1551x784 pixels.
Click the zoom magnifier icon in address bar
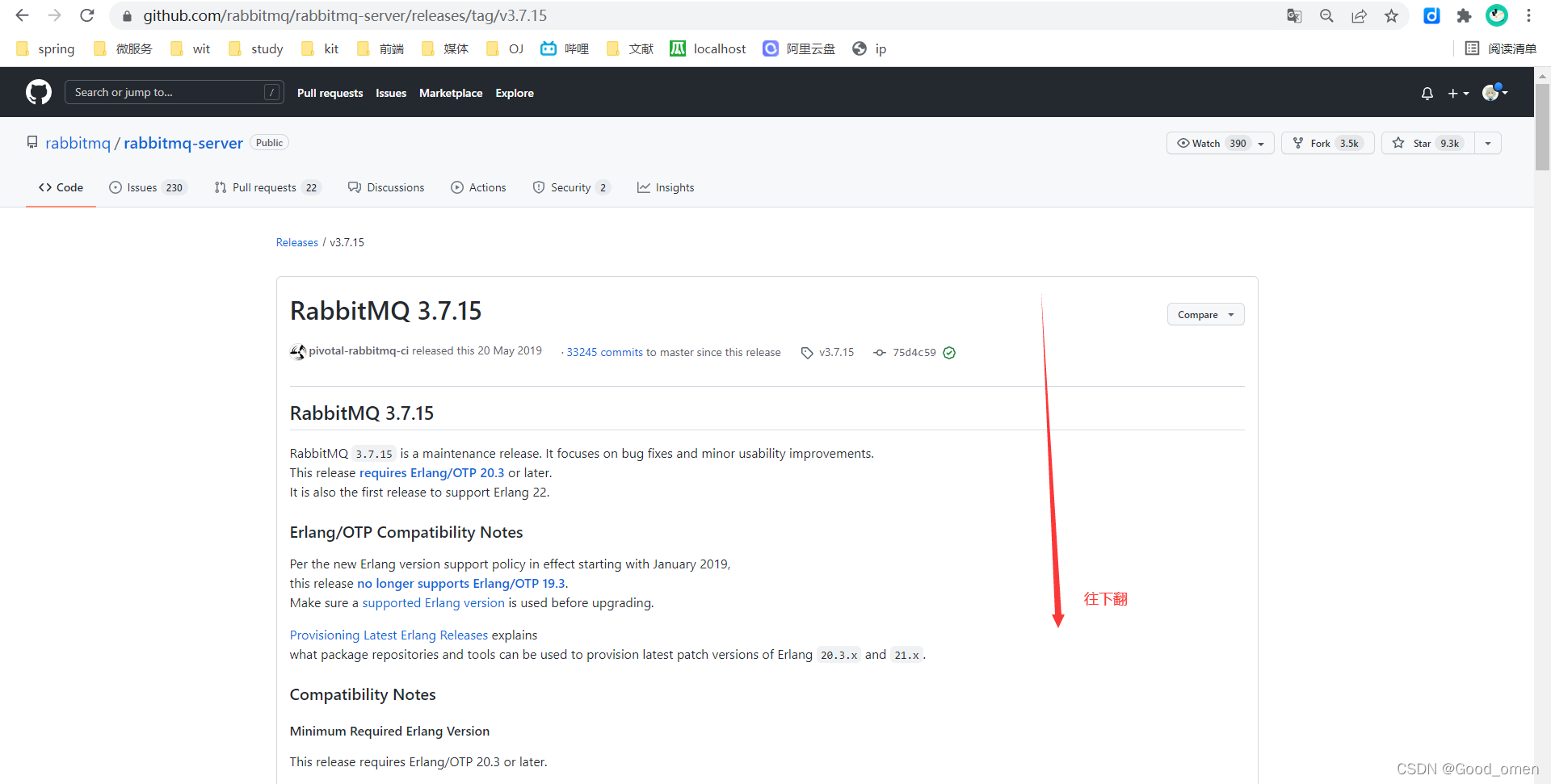(x=1326, y=16)
